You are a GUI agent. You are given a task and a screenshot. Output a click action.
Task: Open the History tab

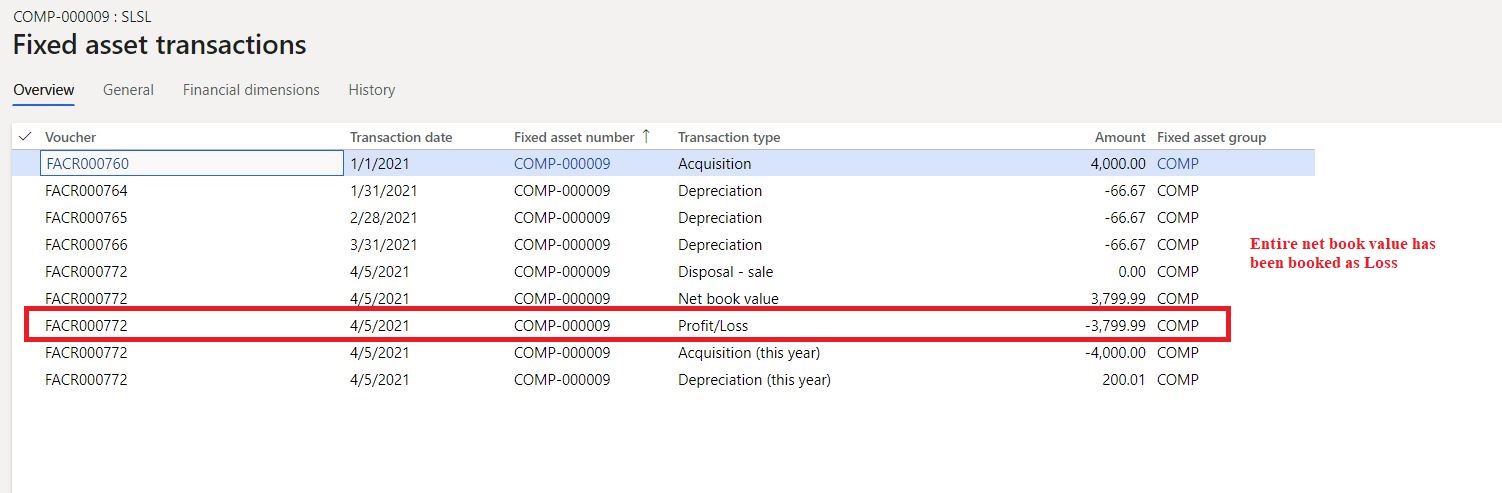(x=371, y=90)
